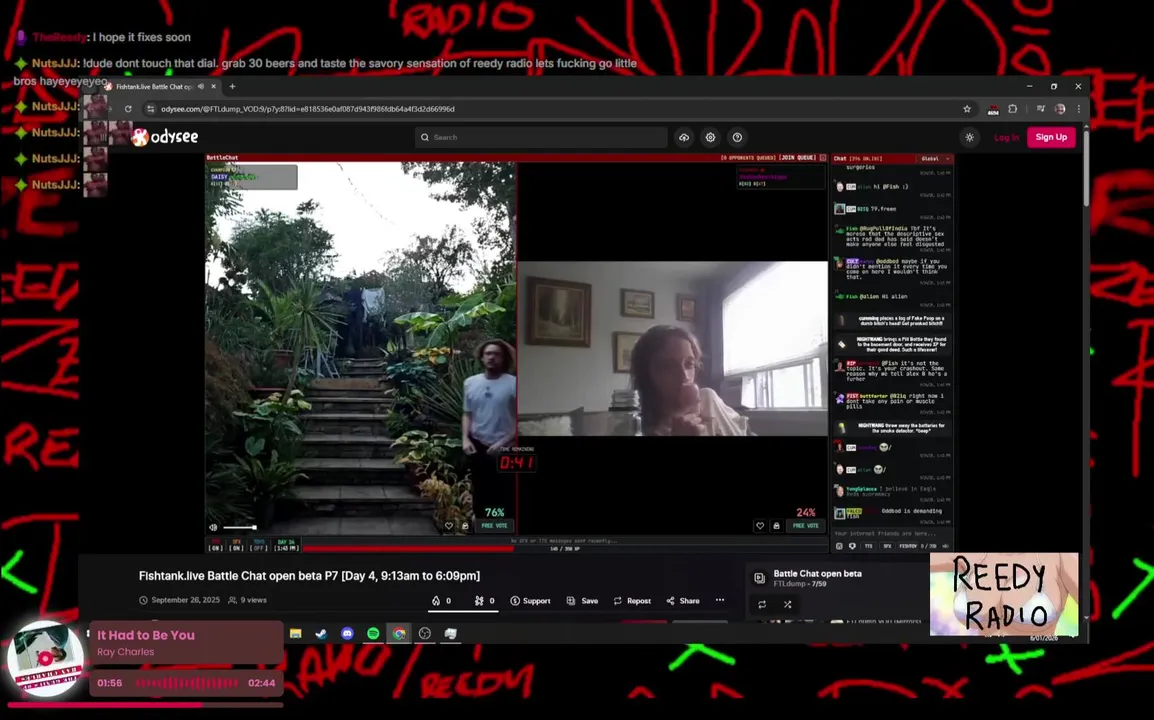Open the FTLdump channel link in the playlist
This screenshot has height=720, width=1154.
click(788, 584)
